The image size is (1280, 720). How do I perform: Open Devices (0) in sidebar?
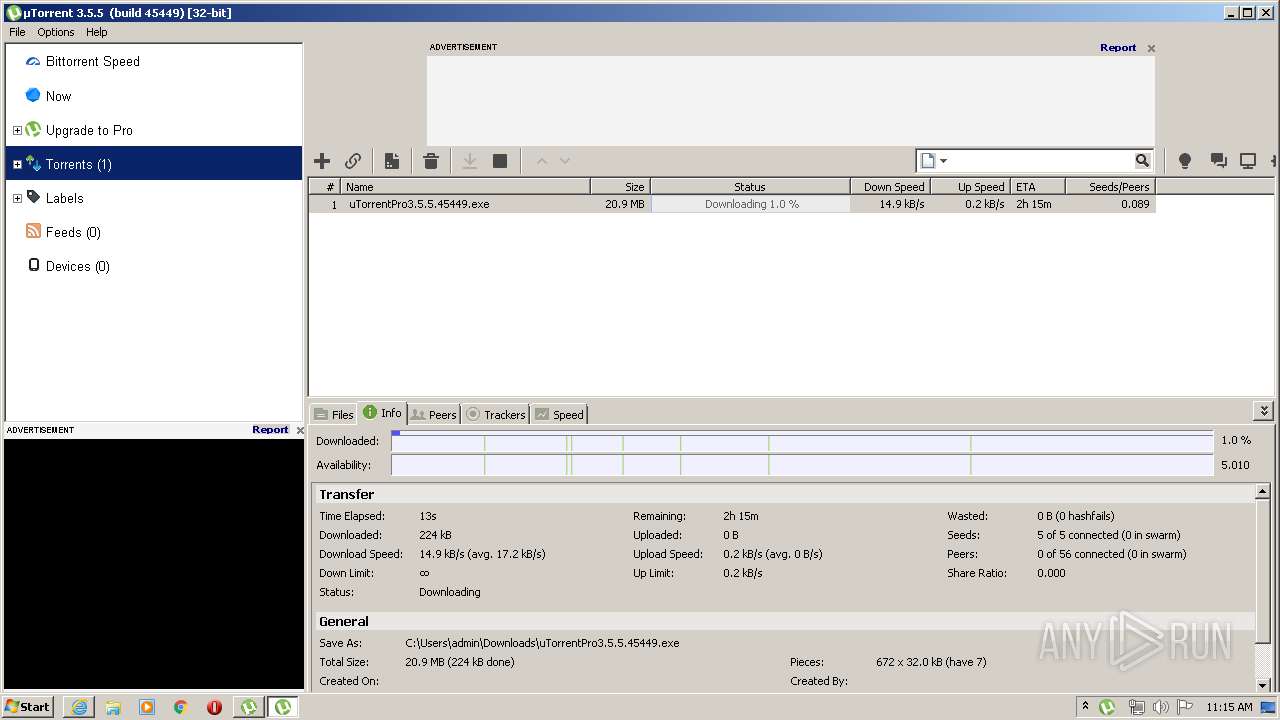point(78,266)
